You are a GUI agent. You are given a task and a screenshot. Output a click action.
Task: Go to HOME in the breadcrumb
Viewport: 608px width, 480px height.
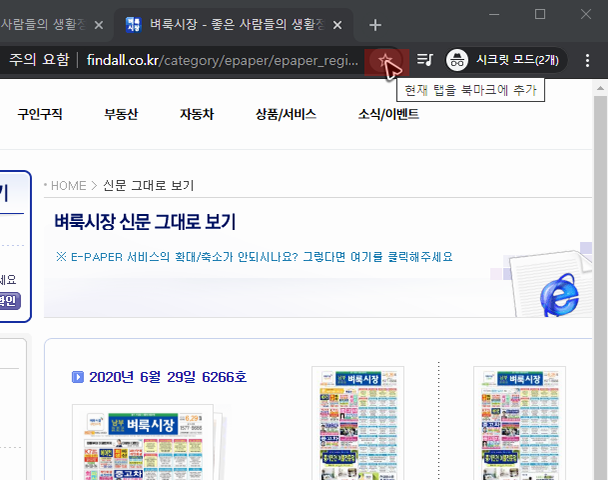click(69, 185)
